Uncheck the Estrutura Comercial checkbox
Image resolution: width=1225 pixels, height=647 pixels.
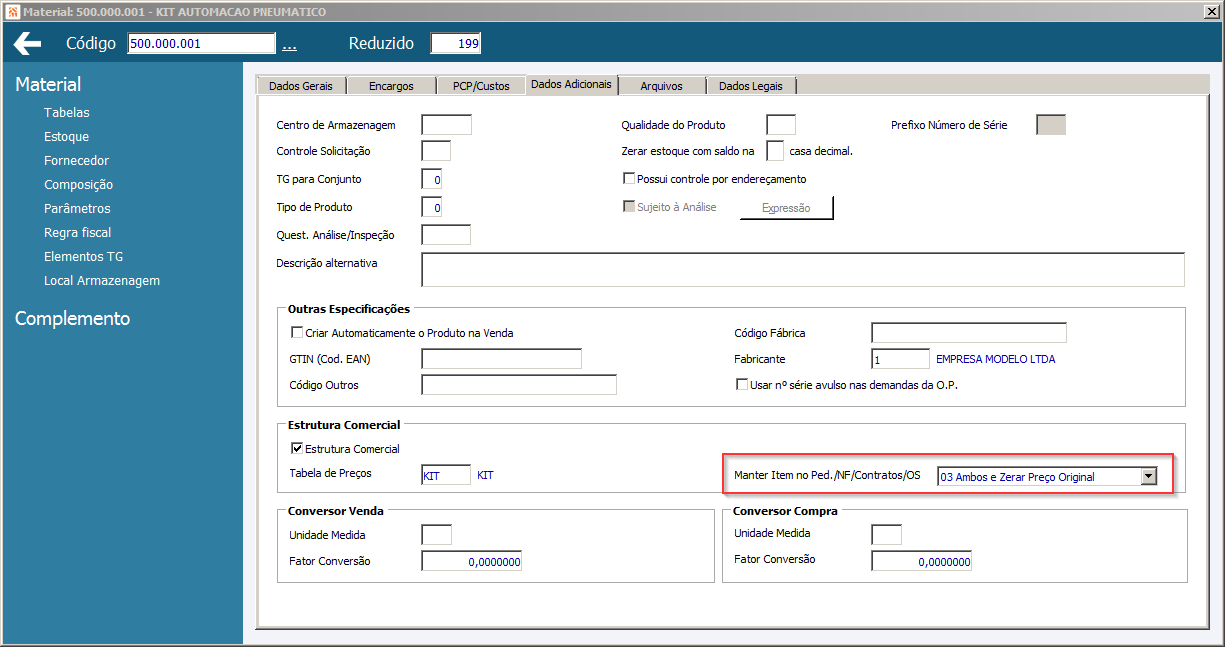pos(297,449)
